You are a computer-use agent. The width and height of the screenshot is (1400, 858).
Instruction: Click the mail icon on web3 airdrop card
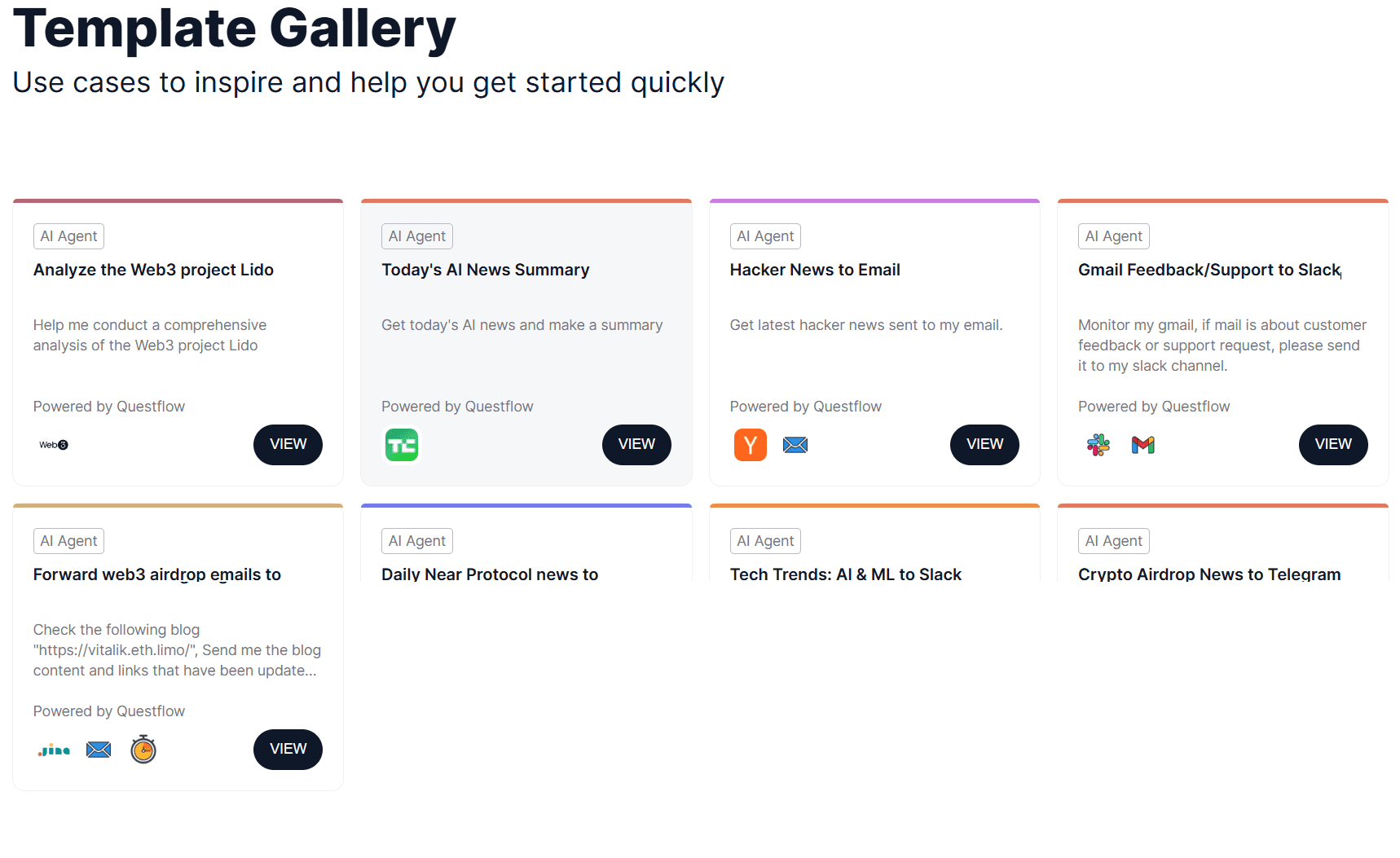[x=99, y=750]
